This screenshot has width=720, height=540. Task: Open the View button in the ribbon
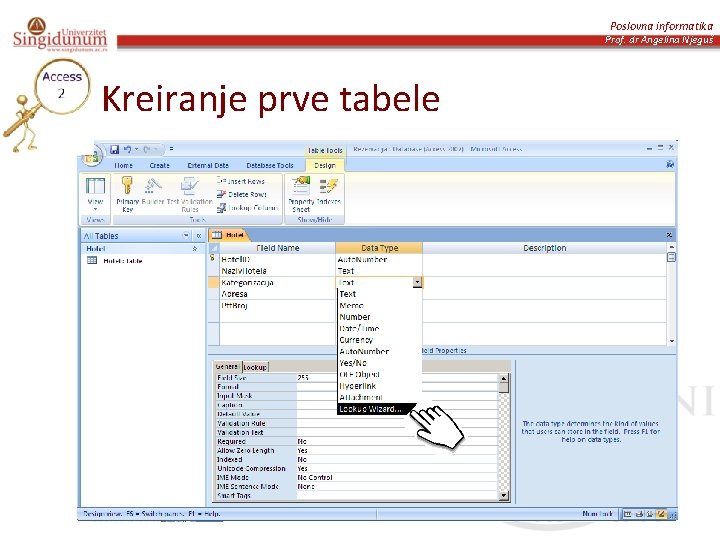[x=95, y=193]
